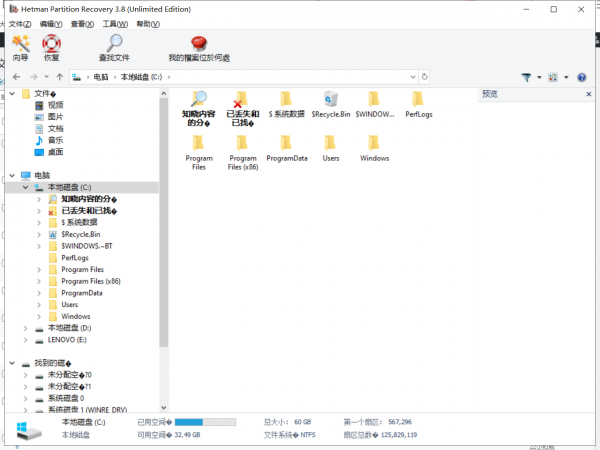Open the 工具(W) menu
The width and height of the screenshot is (600, 450).
(115, 24)
